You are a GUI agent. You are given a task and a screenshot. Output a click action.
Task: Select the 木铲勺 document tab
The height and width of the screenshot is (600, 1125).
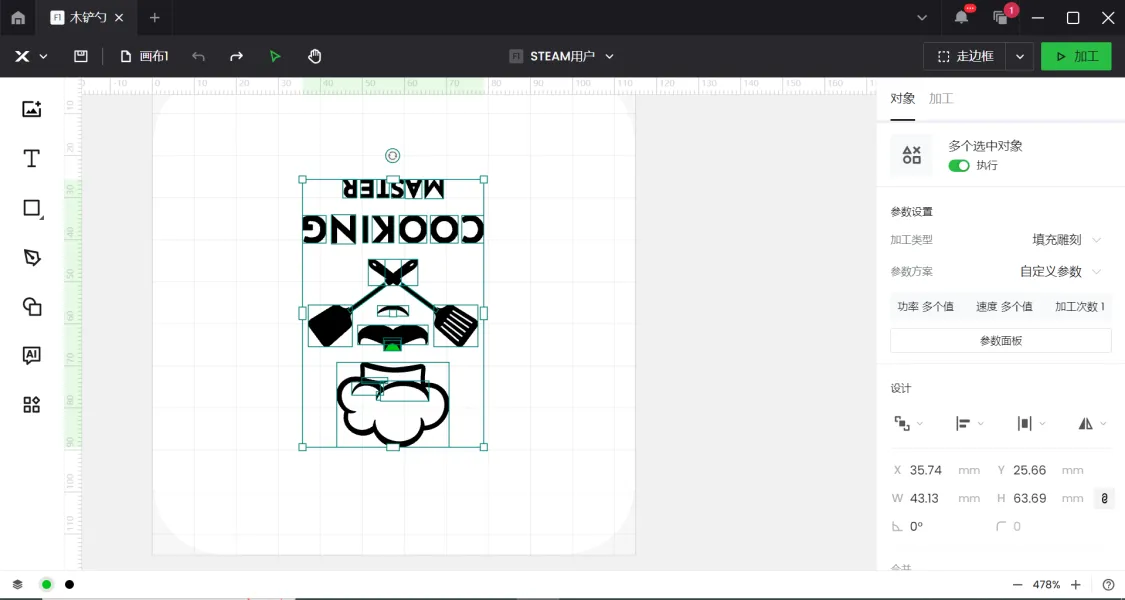click(87, 18)
